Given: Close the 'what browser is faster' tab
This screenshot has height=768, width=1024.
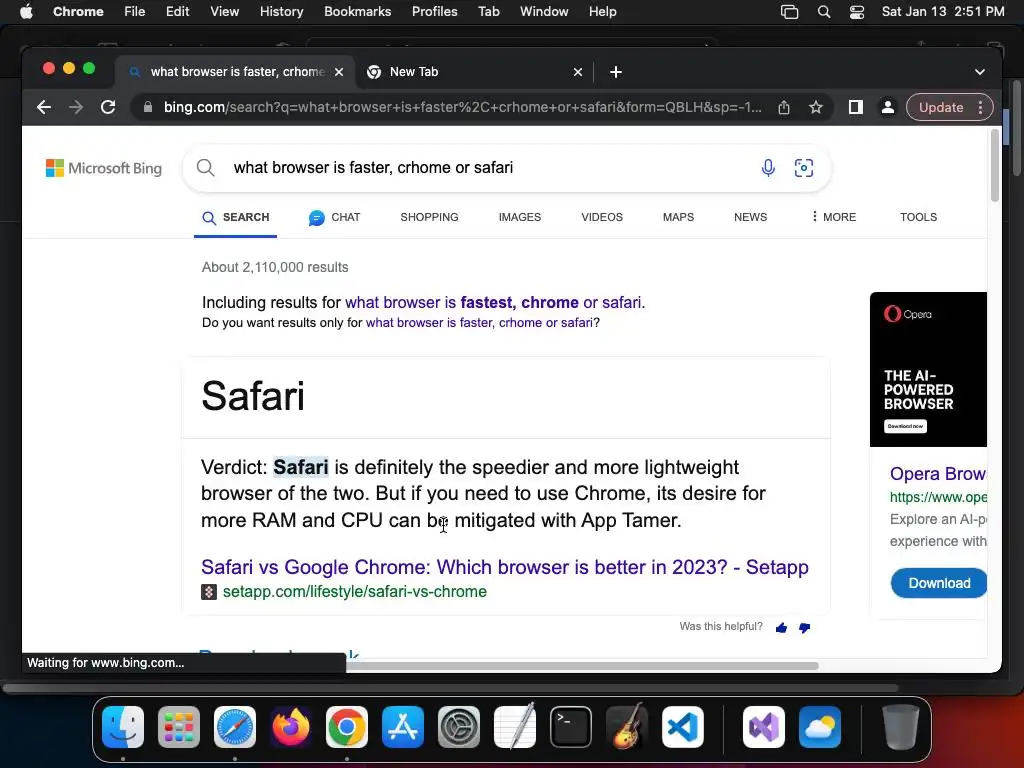Looking at the screenshot, I should click(x=339, y=72).
